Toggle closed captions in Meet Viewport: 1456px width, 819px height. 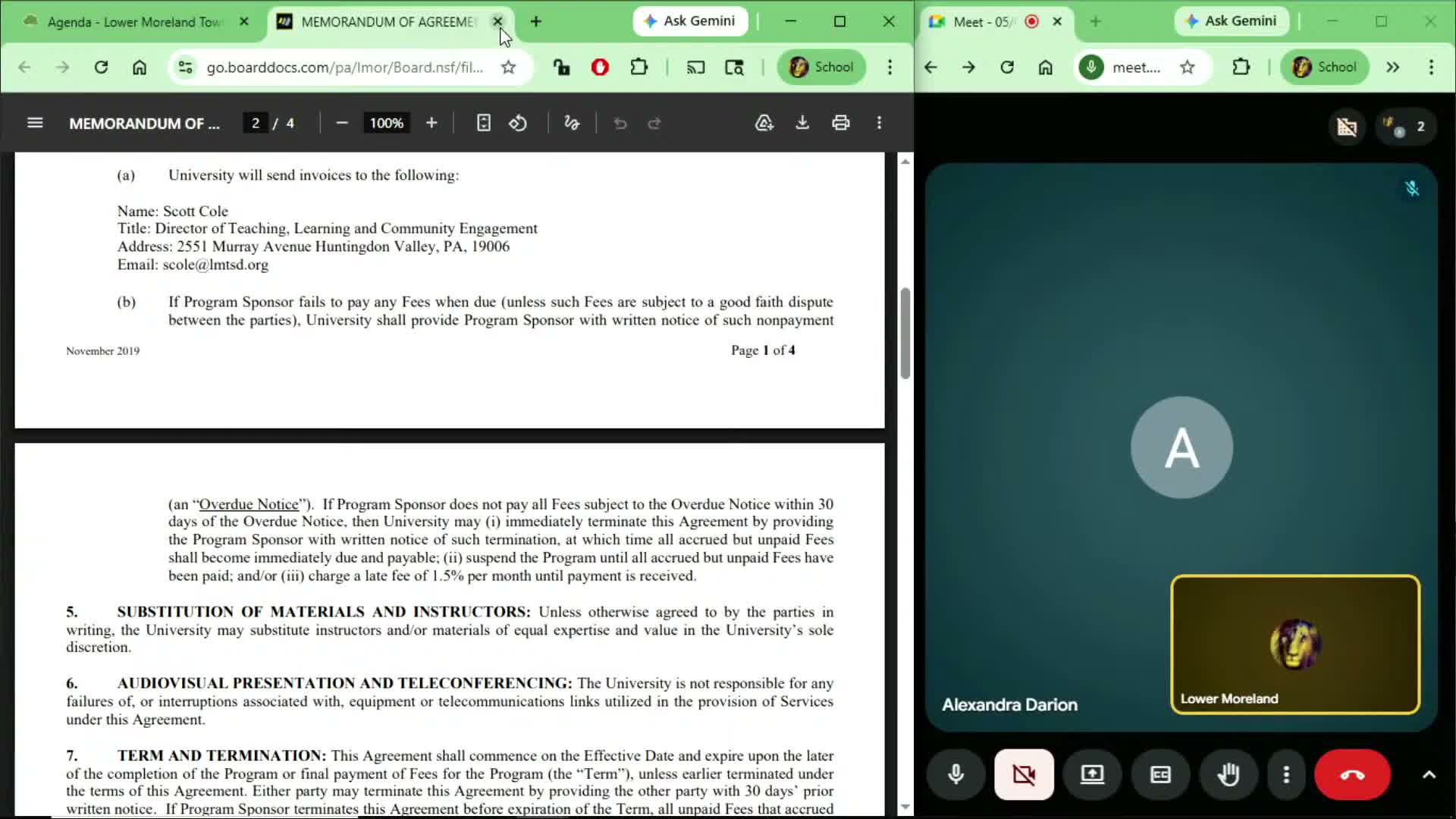click(1160, 774)
